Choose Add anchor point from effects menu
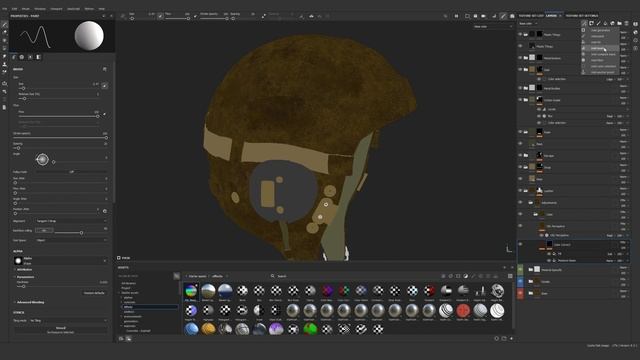Screen dimensions: 640x360 click(x=600, y=72)
